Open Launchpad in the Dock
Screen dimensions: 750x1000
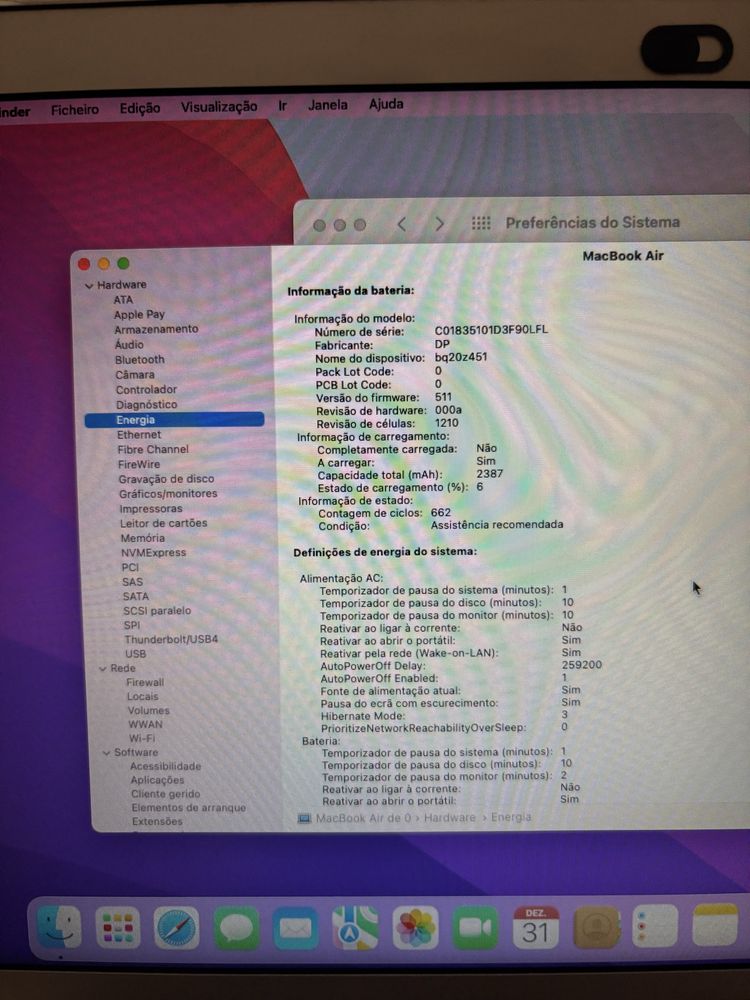click(x=118, y=927)
